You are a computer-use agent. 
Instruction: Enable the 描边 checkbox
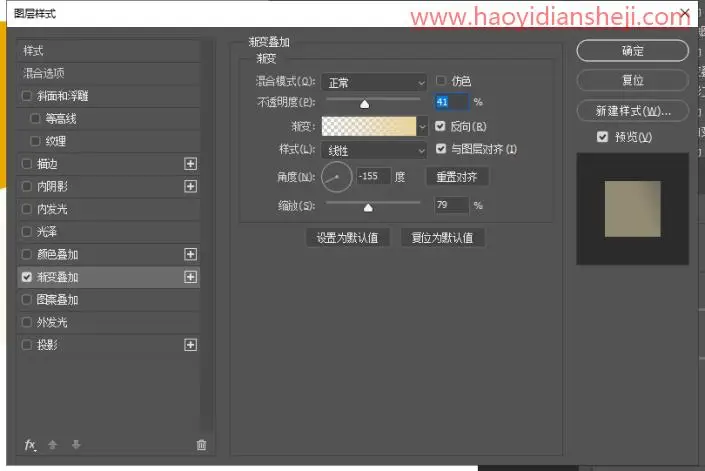pyautogui.click(x=27, y=164)
